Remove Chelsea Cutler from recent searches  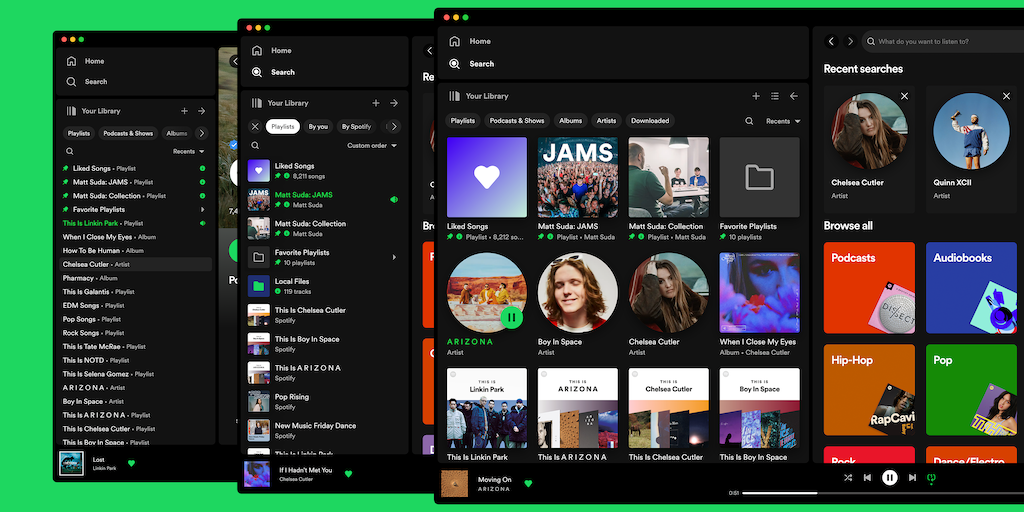click(904, 96)
